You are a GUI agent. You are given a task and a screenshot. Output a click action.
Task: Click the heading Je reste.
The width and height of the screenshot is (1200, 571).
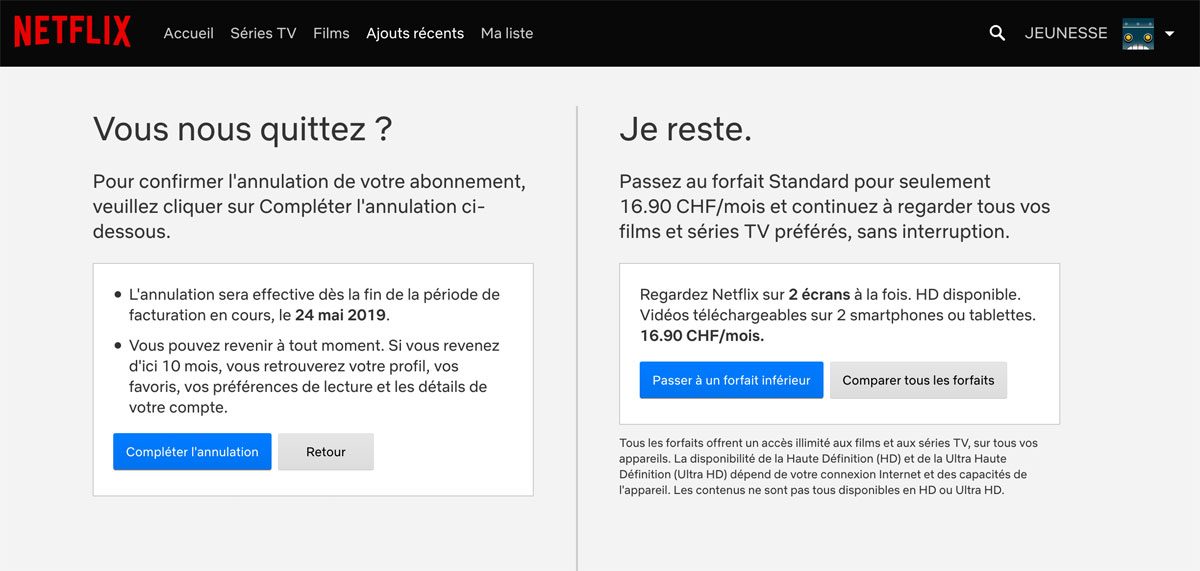685,130
